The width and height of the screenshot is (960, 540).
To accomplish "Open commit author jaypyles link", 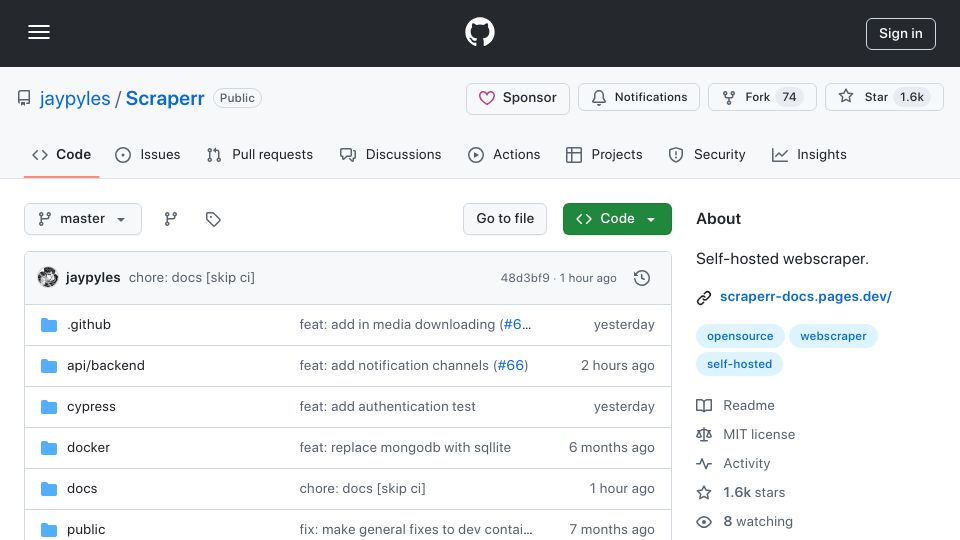I will (93, 277).
